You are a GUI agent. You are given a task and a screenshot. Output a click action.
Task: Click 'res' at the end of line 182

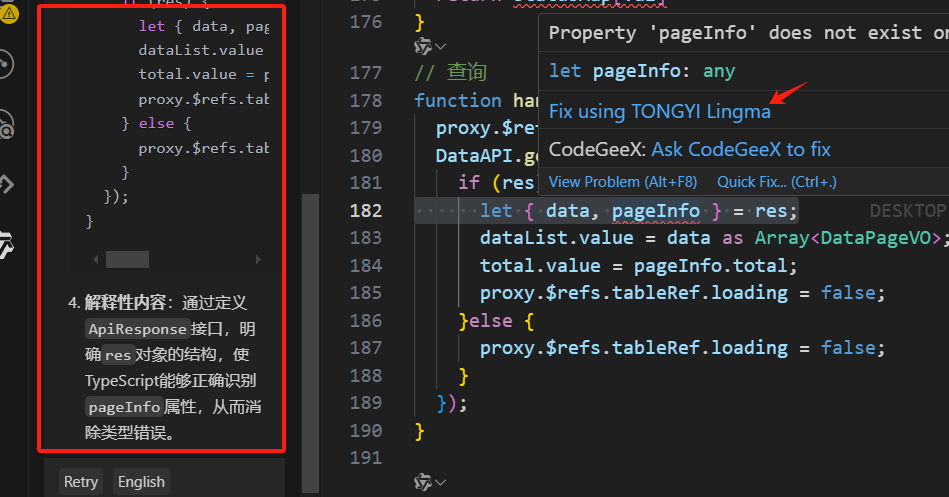(770, 211)
